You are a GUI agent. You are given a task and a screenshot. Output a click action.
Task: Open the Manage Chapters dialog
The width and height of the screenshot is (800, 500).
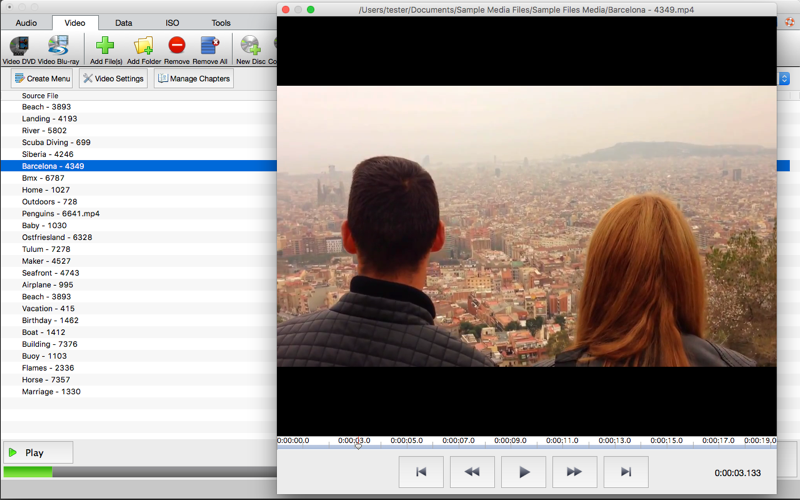coord(194,79)
